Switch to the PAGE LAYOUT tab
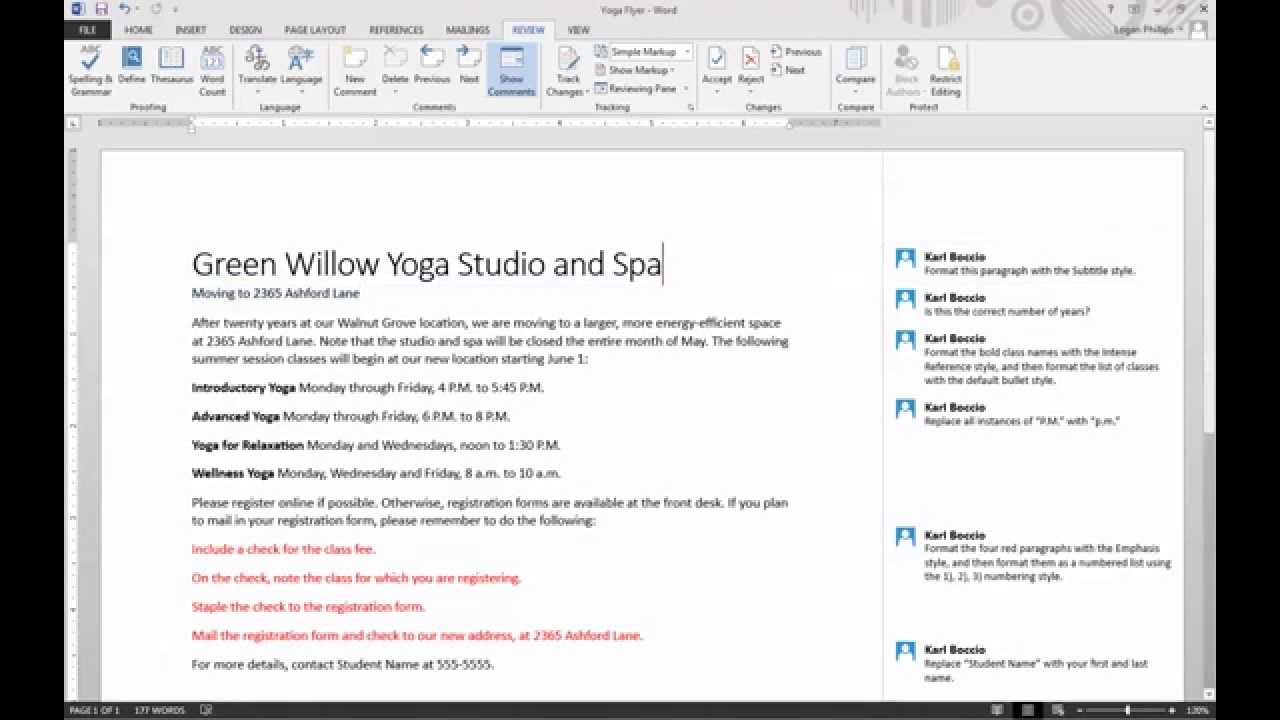This screenshot has width=1280, height=720. [x=315, y=30]
